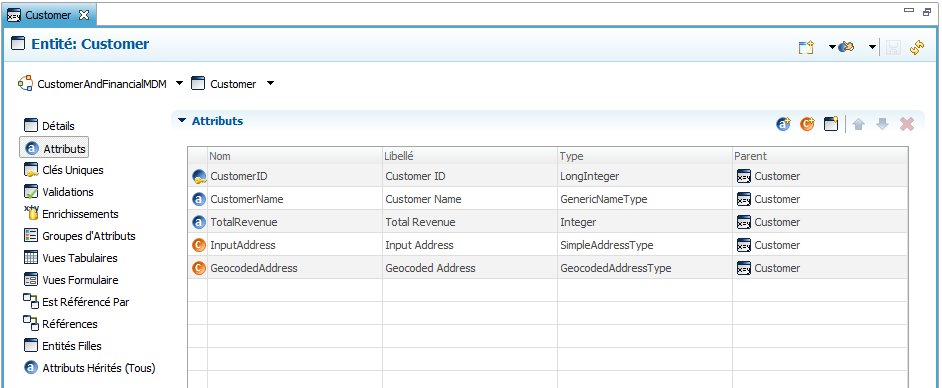Open the Customer breadcrumb dropdown arrow
This screenshot has width=942, height=388.
coord(270,83)
